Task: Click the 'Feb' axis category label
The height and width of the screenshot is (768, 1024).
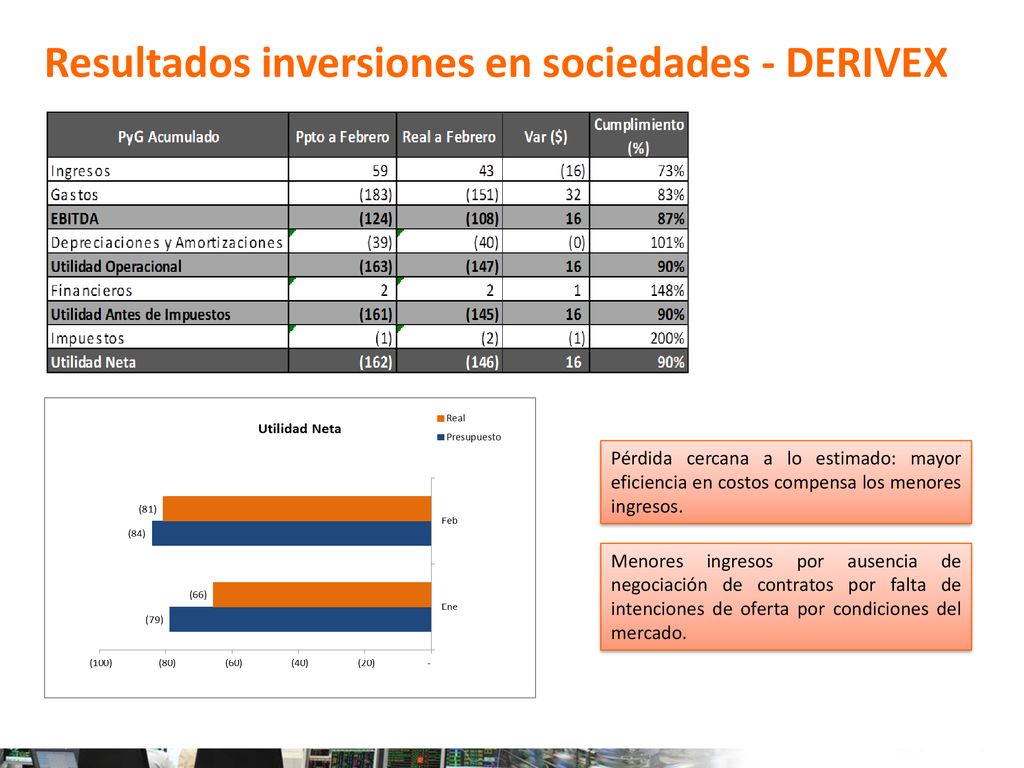Action: pyautogui.click(x=449, y=520)
